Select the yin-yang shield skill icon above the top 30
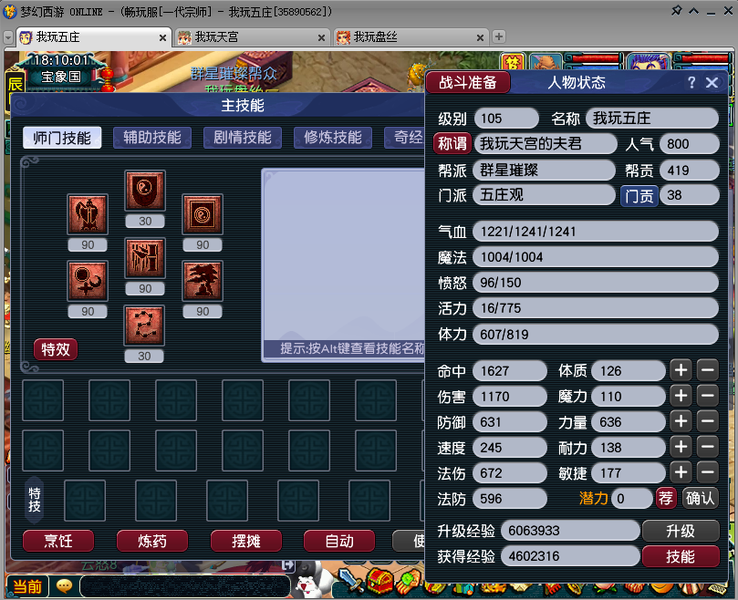 (x=145, y=191)
